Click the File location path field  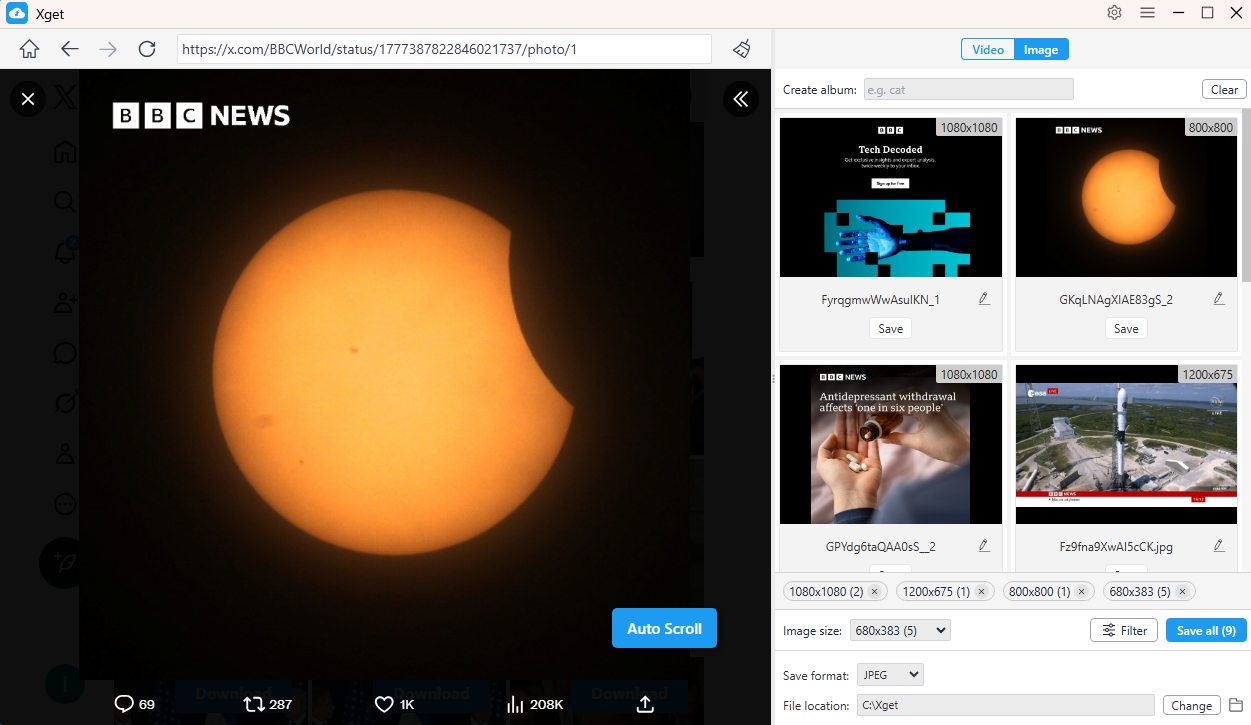[1005, 705]
